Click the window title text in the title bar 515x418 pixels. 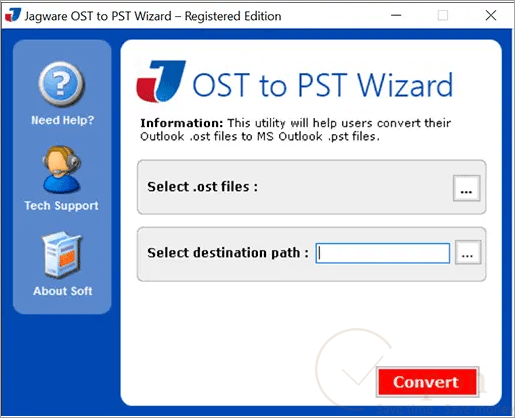click(153, 16)
